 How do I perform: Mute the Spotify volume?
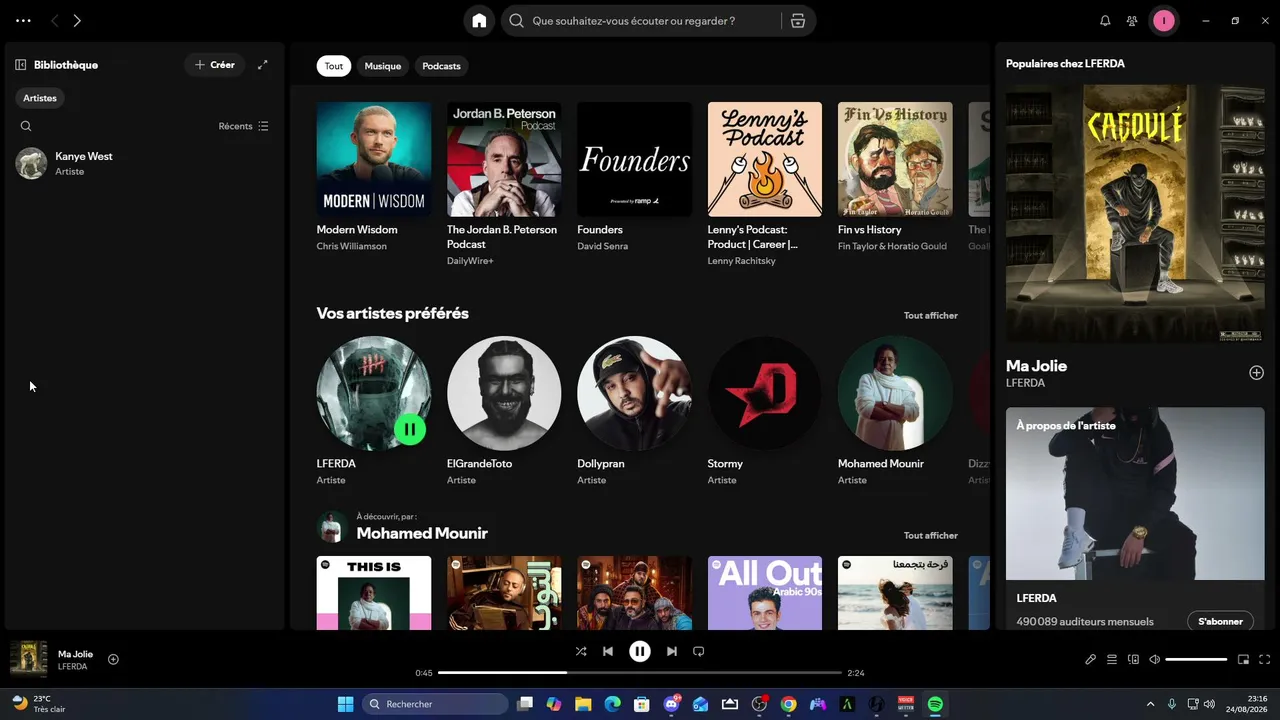[1155, 660]
